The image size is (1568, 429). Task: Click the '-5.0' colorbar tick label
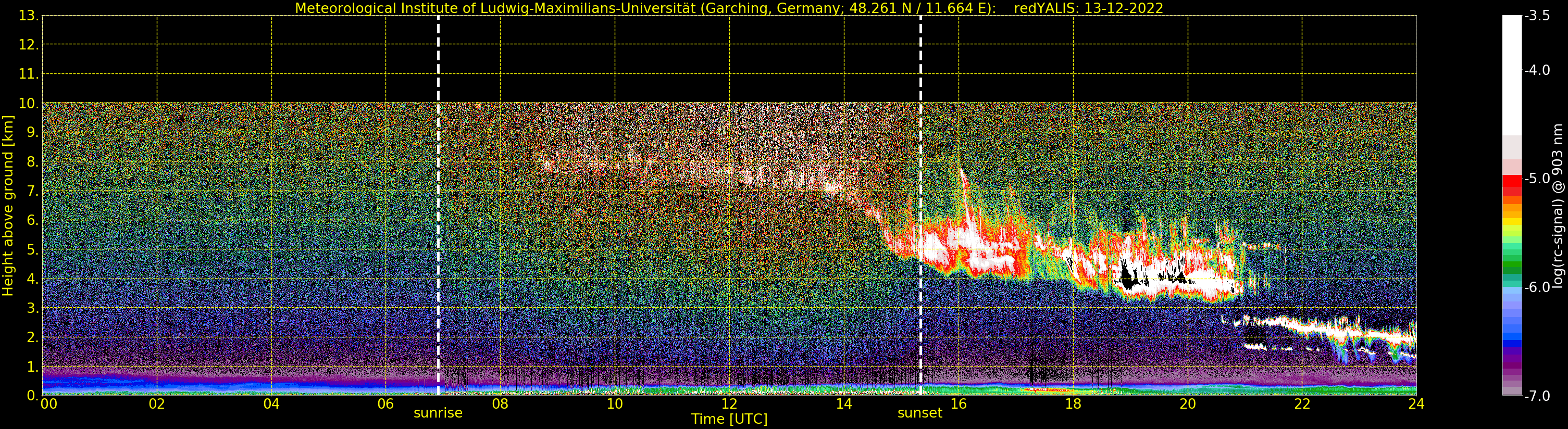(x=1537, y=178)
